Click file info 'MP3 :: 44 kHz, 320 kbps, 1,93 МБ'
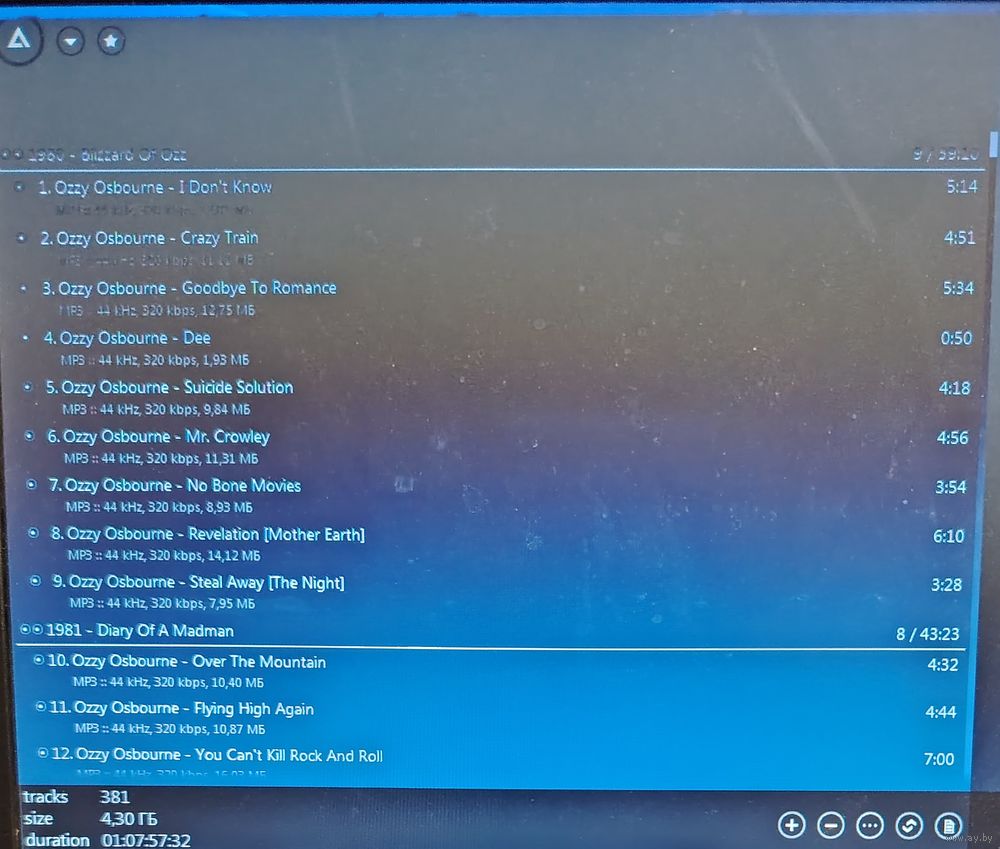The image size is (1000, 849). (x=155, y=360)
